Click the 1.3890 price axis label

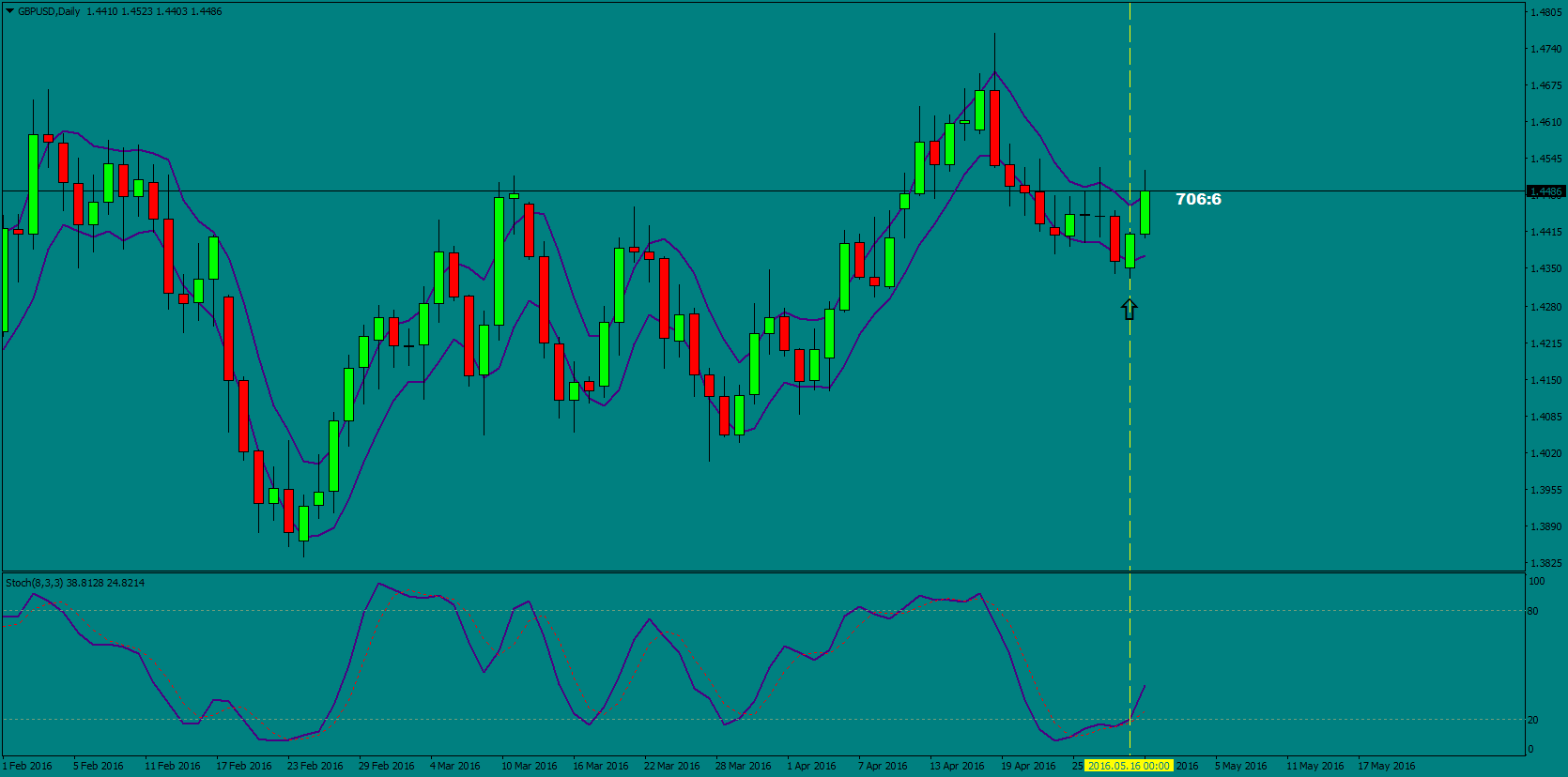tap(1546, 526)
